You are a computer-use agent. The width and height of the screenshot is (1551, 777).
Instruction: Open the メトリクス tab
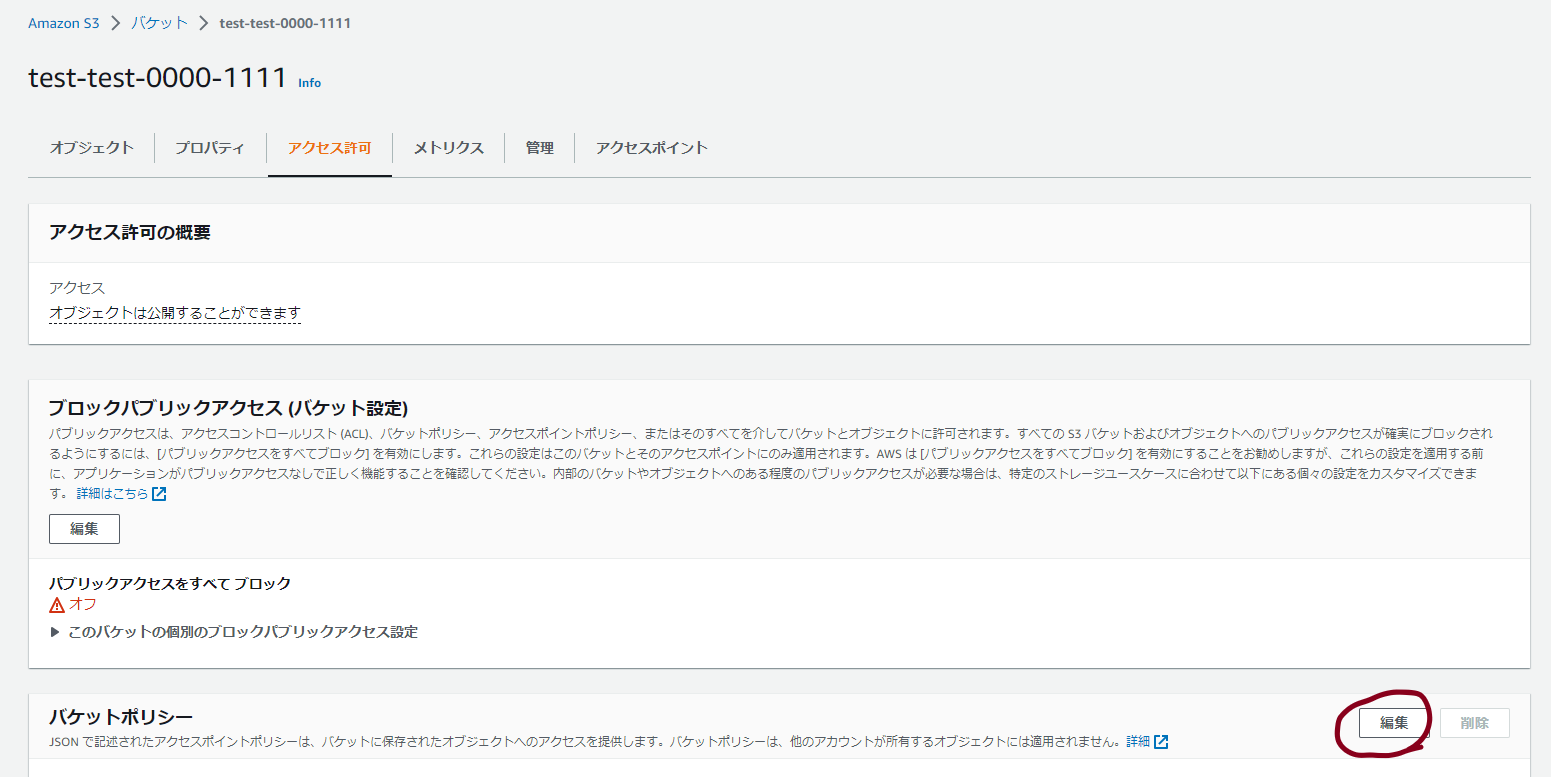[x=448, y=148]
